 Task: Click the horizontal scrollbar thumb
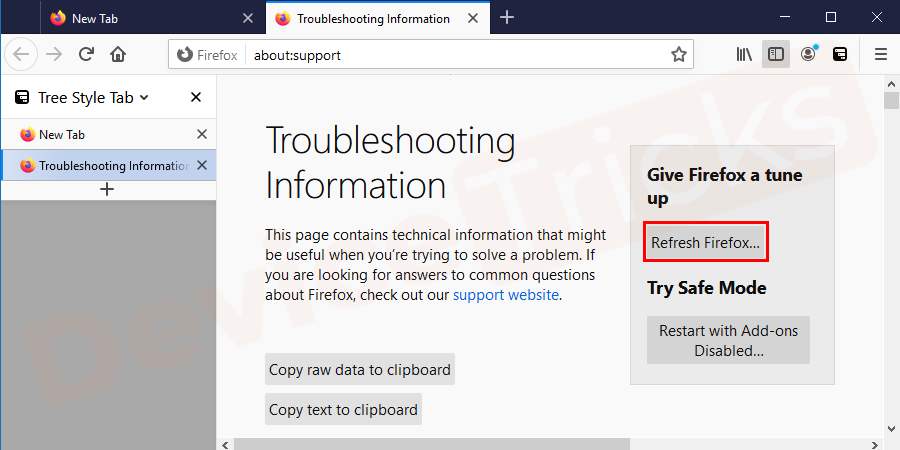click(432, 445)
